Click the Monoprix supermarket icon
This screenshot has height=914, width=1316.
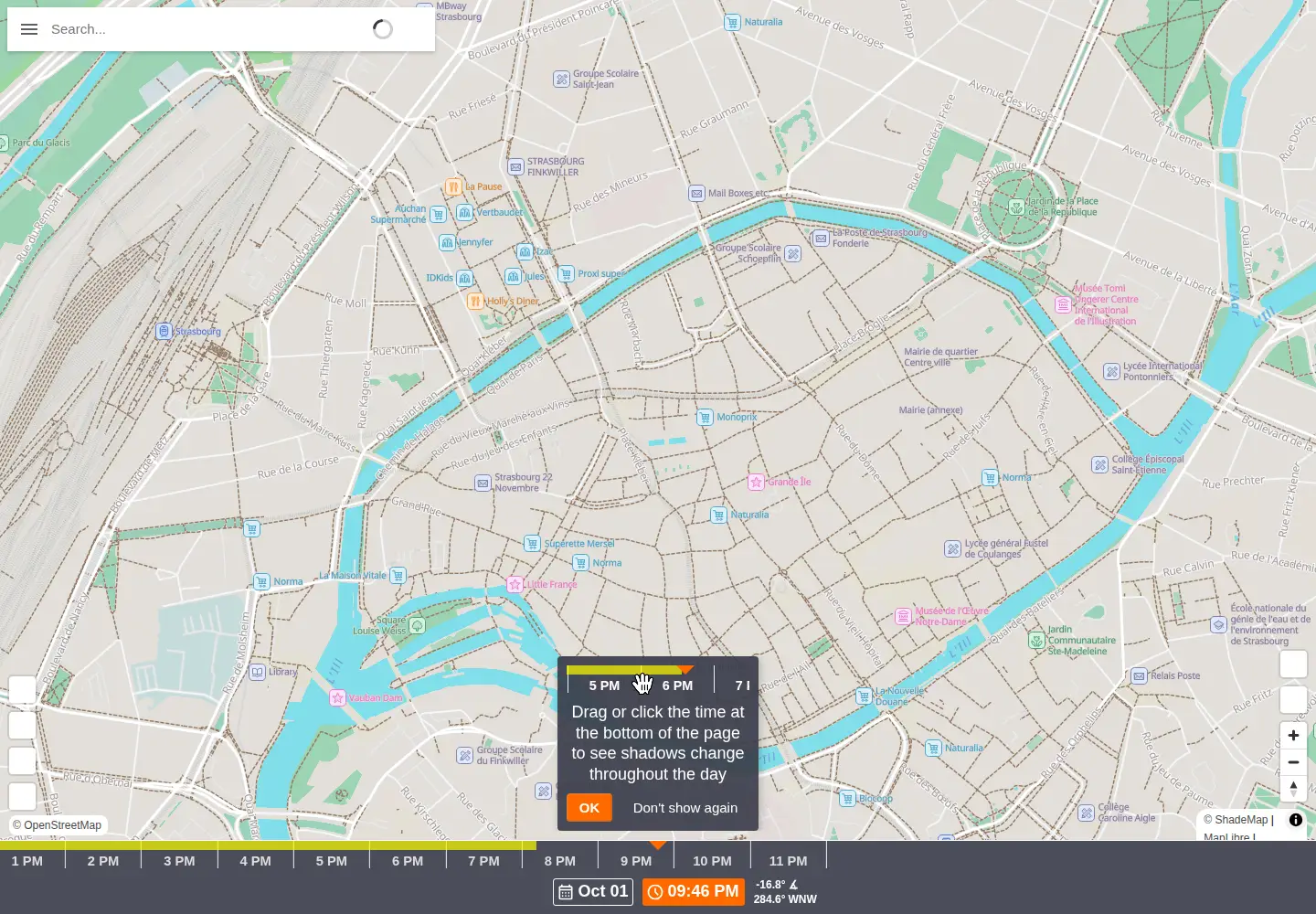pyautogui.click(x=705, y=417)
